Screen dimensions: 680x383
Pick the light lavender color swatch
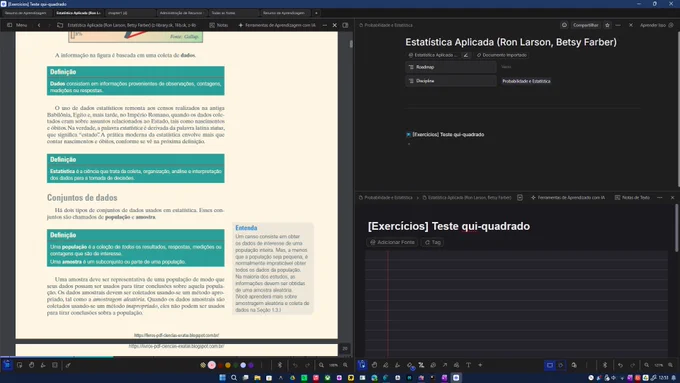click(x=243, y=365)
